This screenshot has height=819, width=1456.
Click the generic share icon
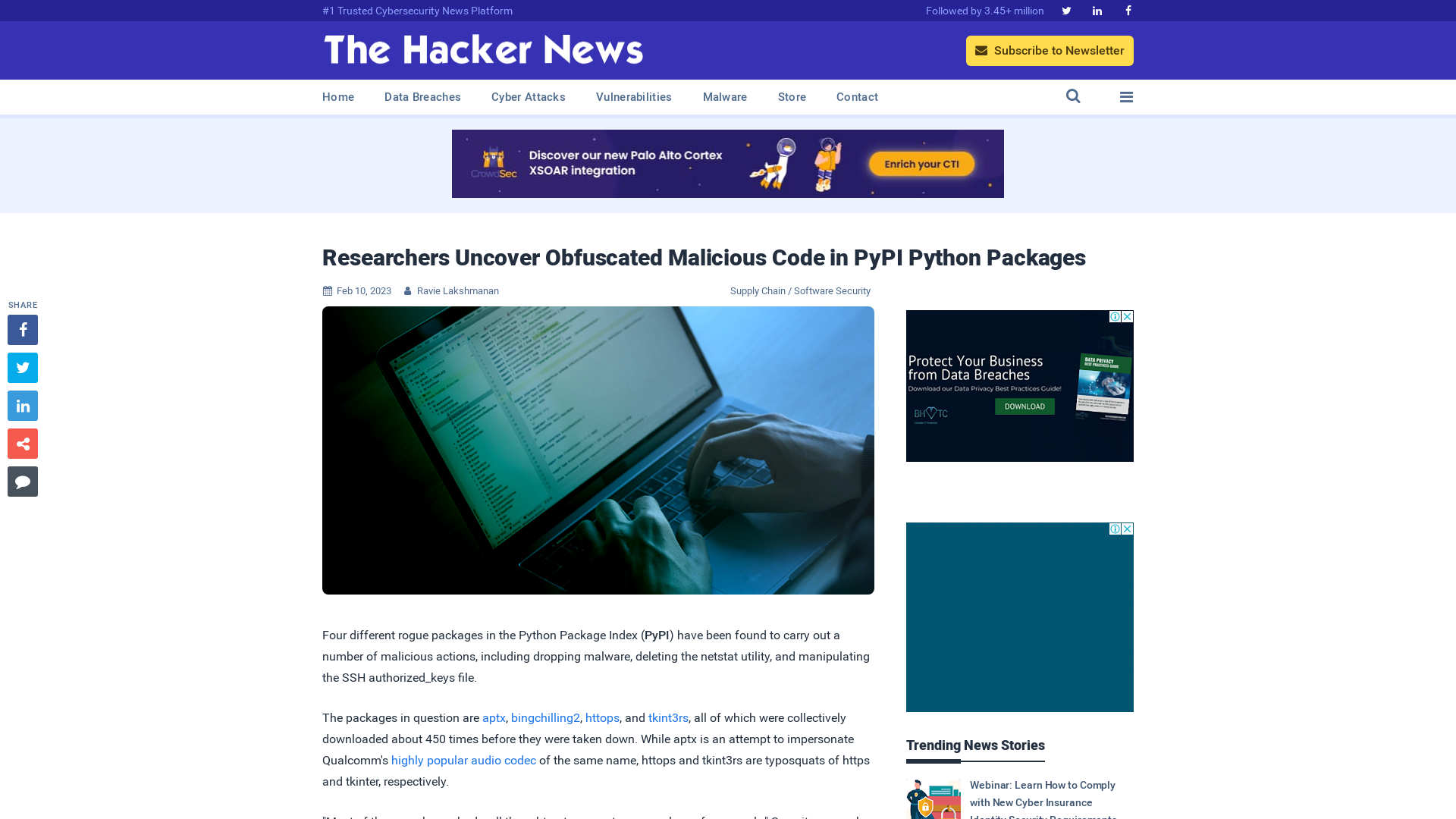point(22,443)
